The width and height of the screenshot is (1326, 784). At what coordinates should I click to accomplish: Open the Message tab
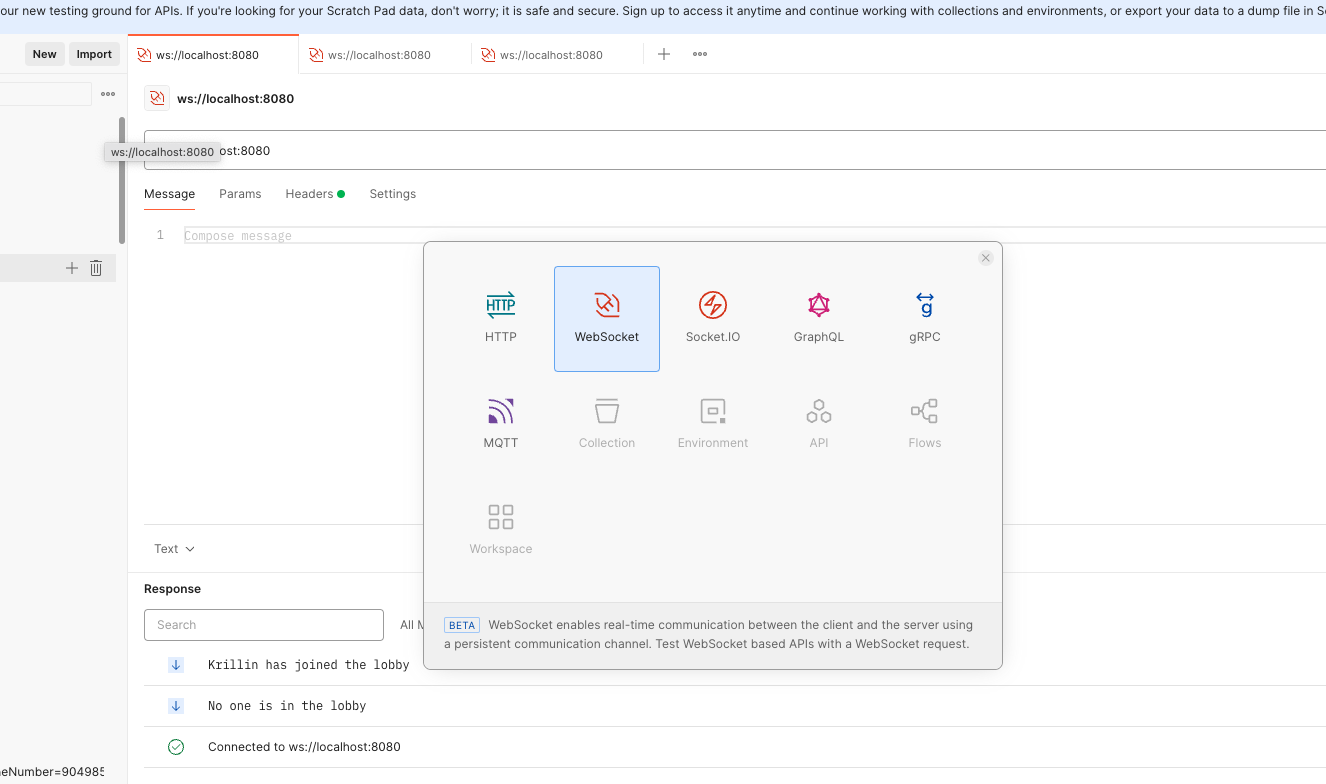click(x=170, y=194)
